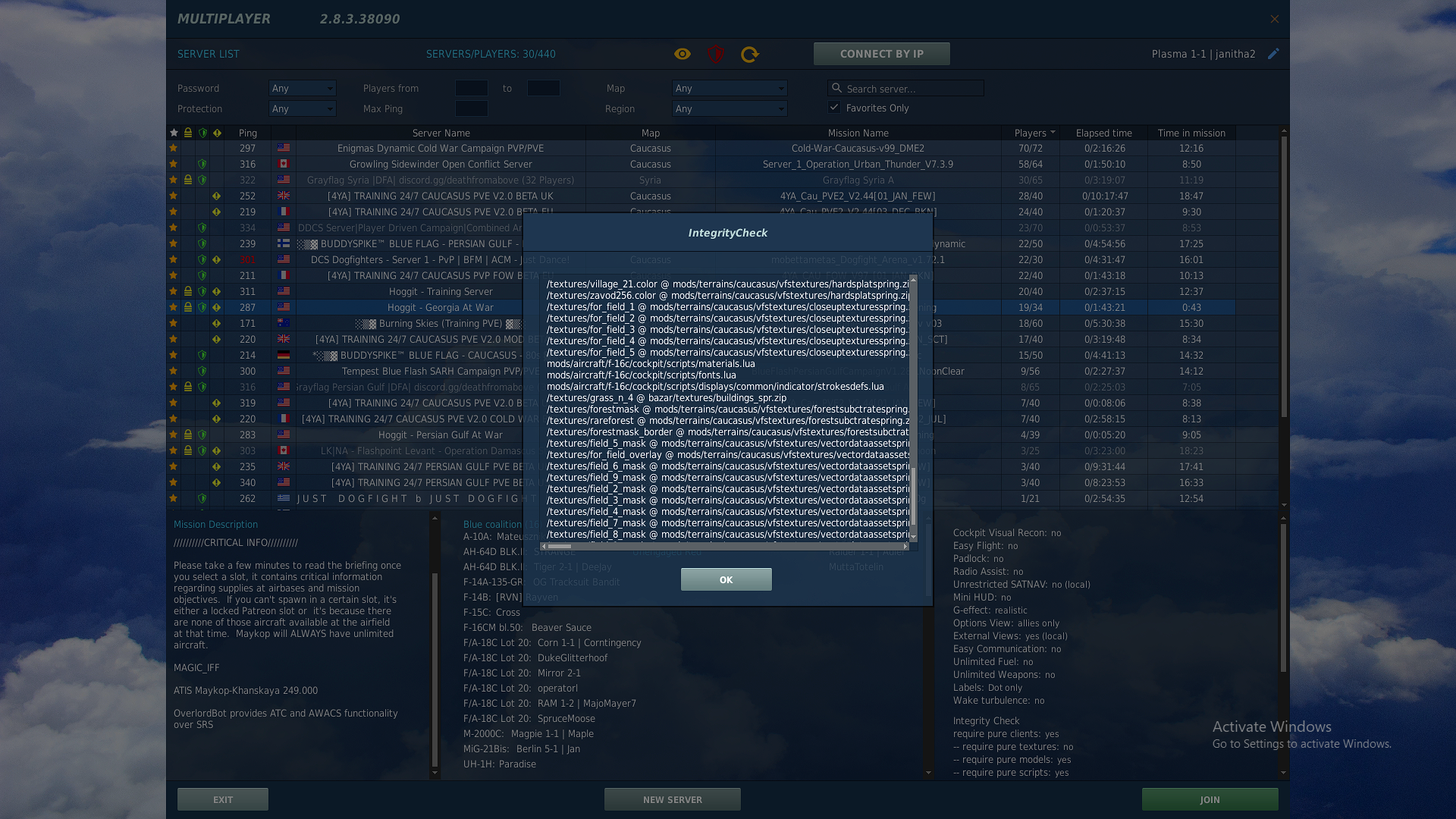Screen dimensions: 1456x819
Task: Click the yellow diamond on the Hoggit Georgia At War row
Action: click(x=217, y=307)
